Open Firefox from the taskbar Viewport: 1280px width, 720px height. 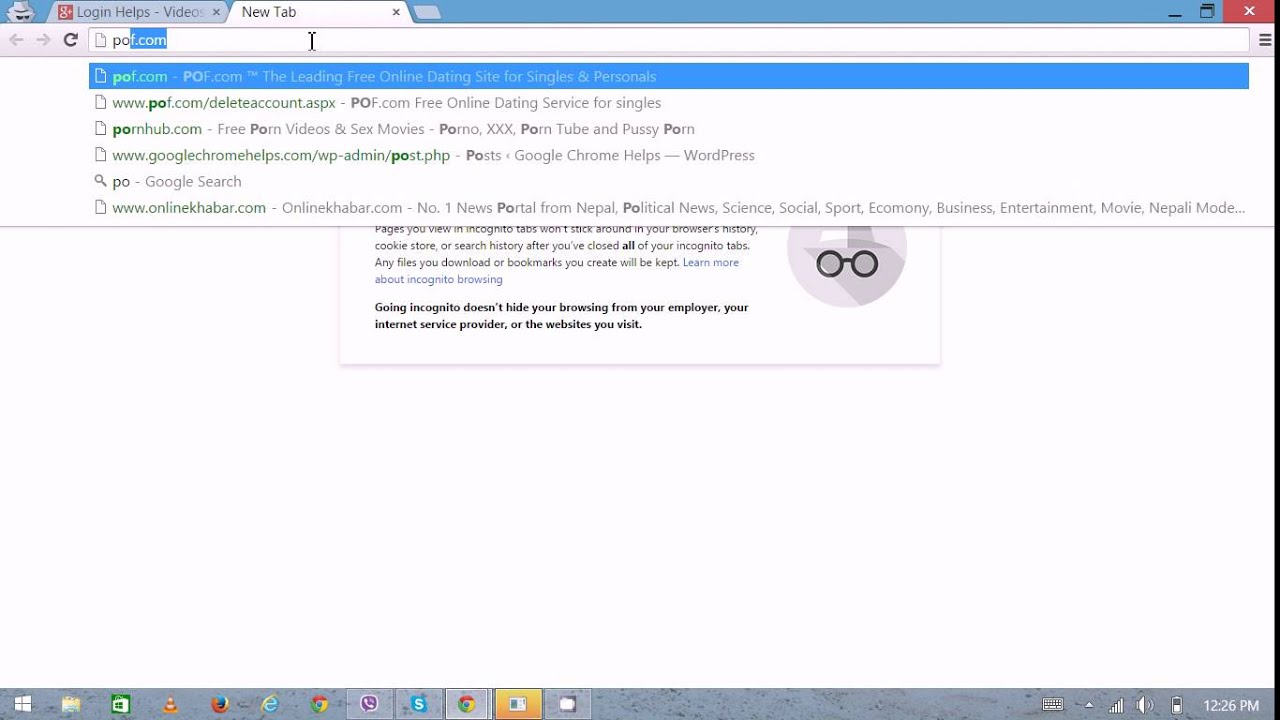(x=220, y=704)
